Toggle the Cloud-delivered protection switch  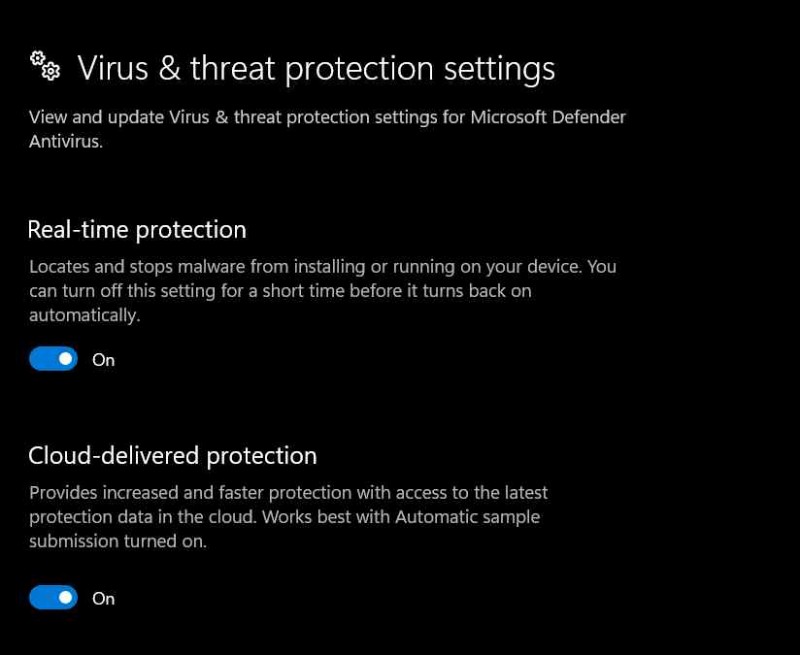click(53, 597)
